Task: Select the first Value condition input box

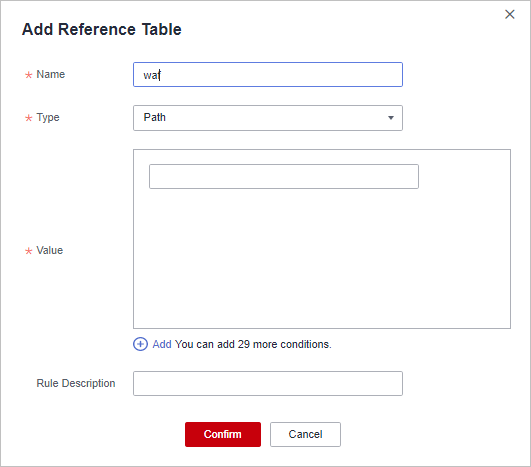Action: [284, 176]
